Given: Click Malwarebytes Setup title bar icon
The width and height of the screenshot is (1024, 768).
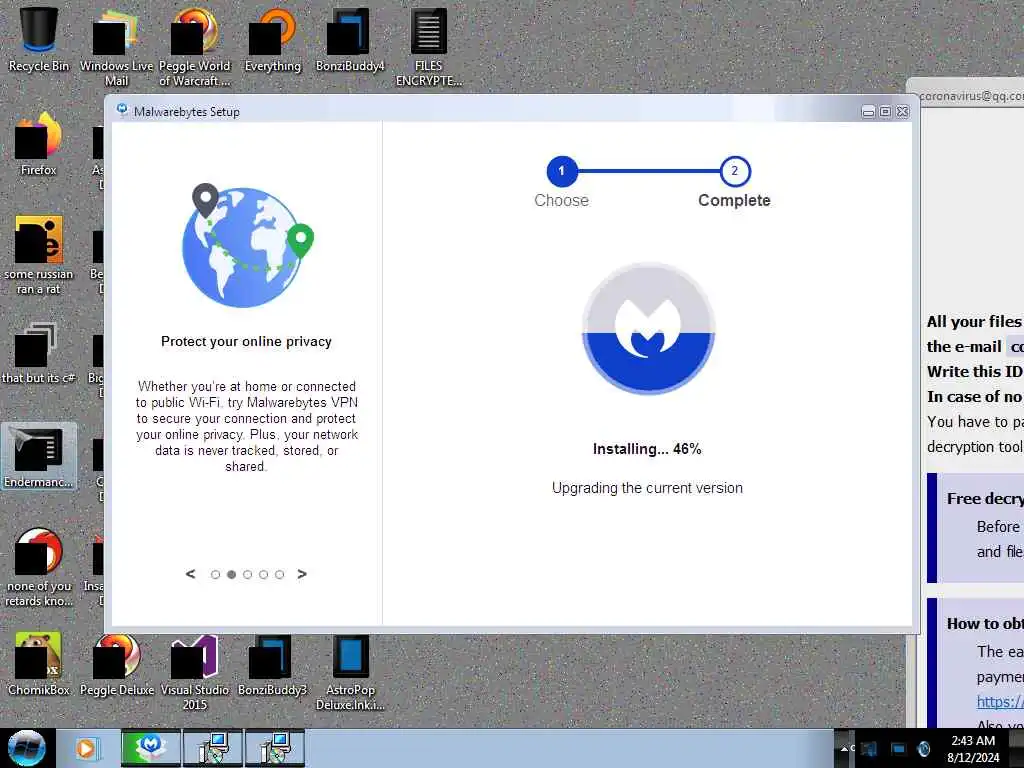Looking at the screenshot, I should click(122, 110).
